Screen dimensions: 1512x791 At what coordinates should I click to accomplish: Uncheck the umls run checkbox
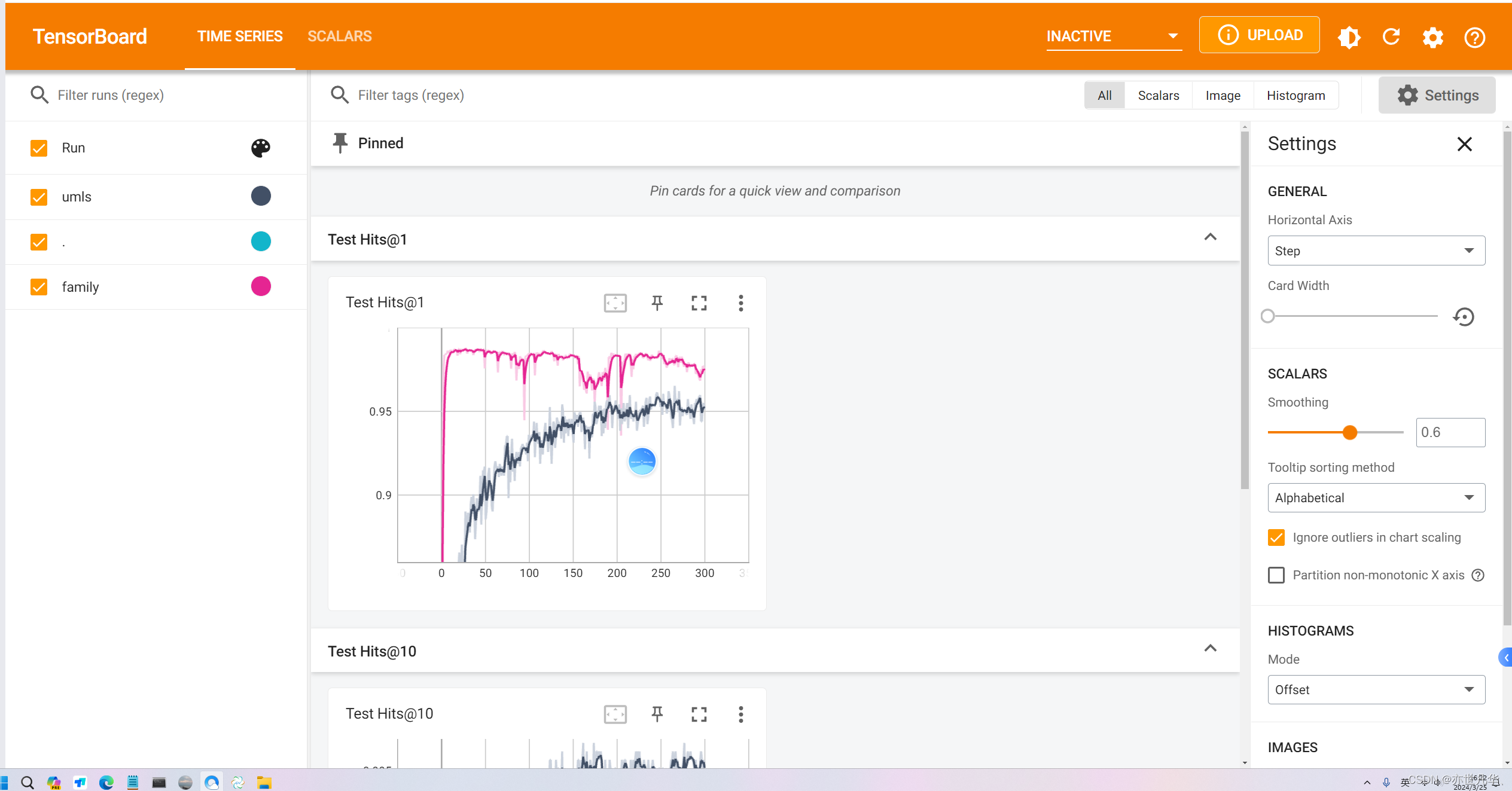coord(39,197)
